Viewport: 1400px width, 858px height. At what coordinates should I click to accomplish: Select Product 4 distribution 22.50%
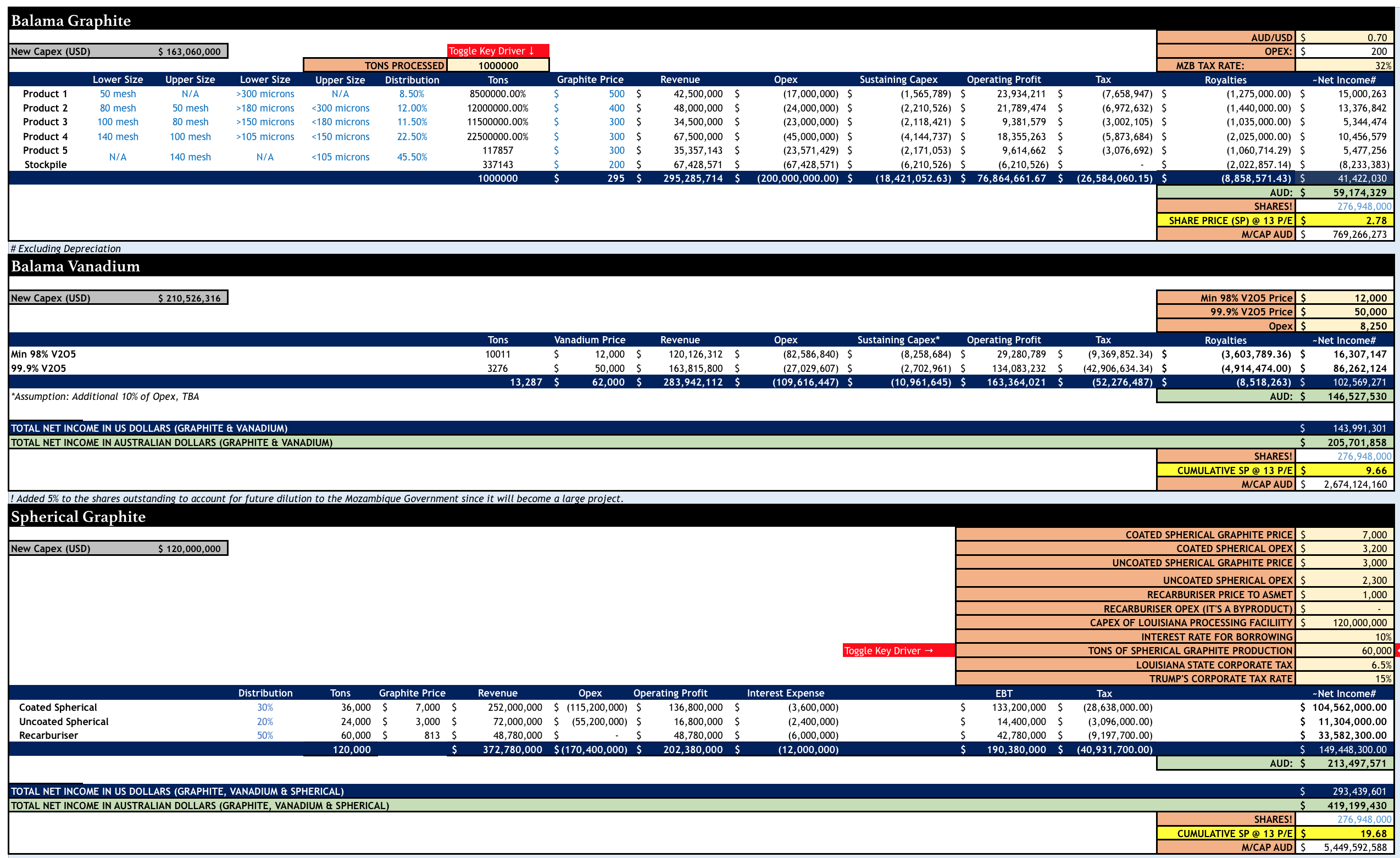pos(412,136)
